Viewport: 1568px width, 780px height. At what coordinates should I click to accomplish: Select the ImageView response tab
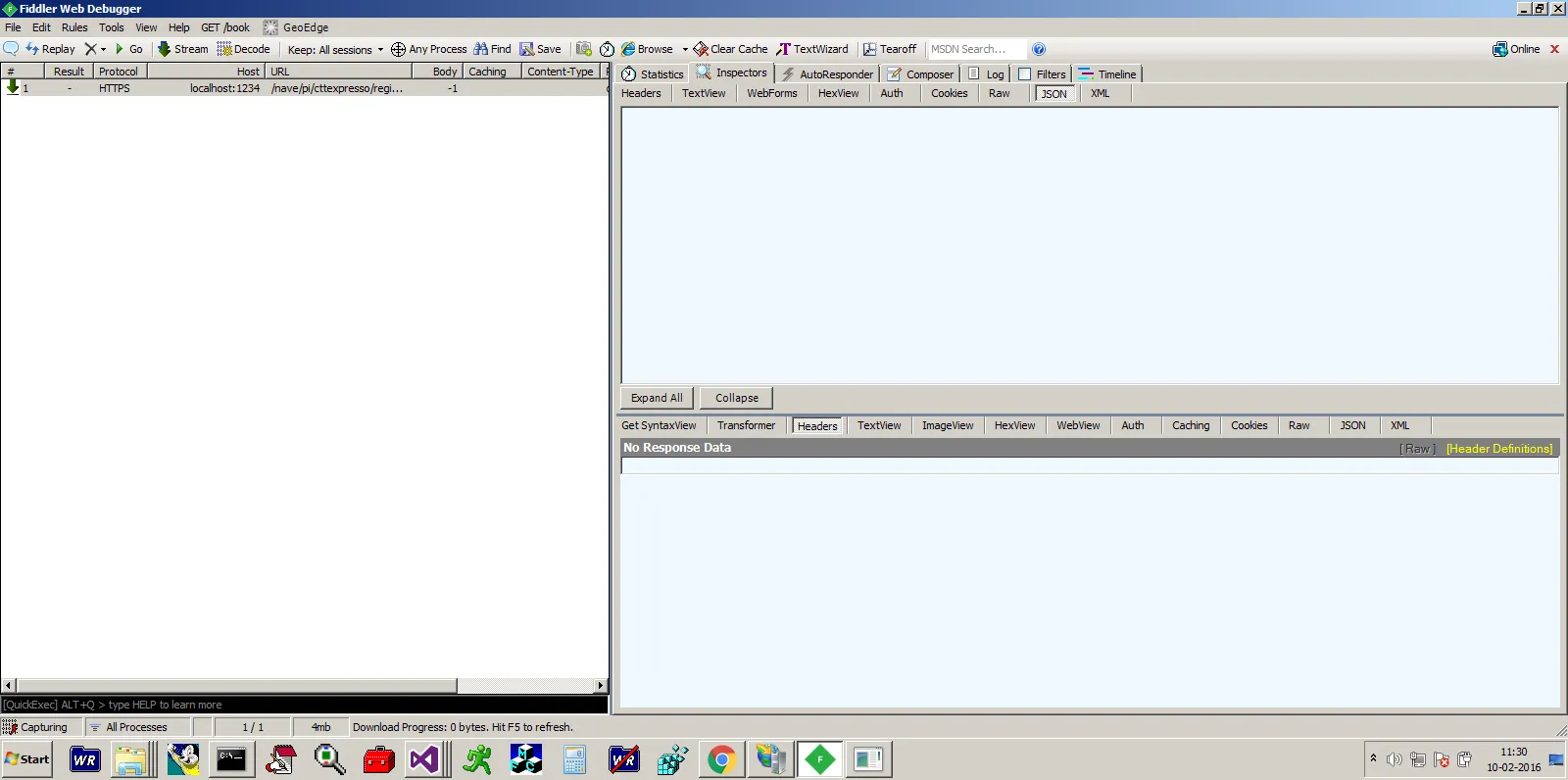pos(948,425)
